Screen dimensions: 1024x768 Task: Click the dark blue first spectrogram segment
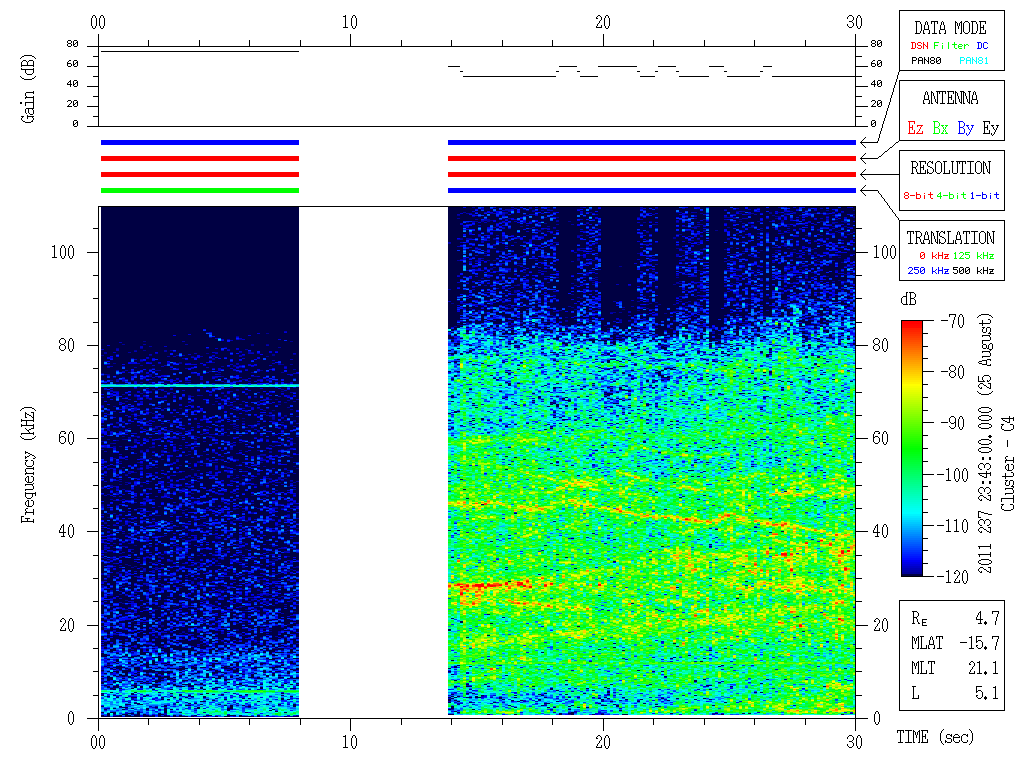click(199, 462)
